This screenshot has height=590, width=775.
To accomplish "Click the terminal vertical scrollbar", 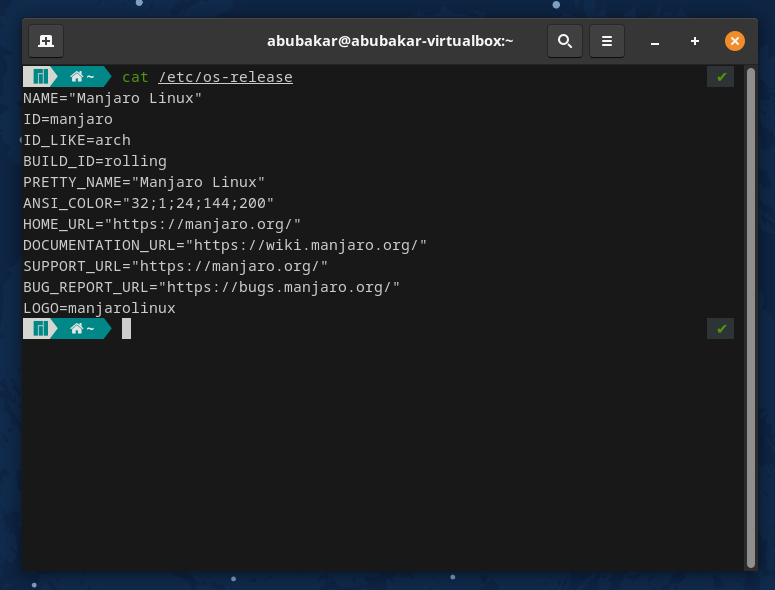I will 751,318.
